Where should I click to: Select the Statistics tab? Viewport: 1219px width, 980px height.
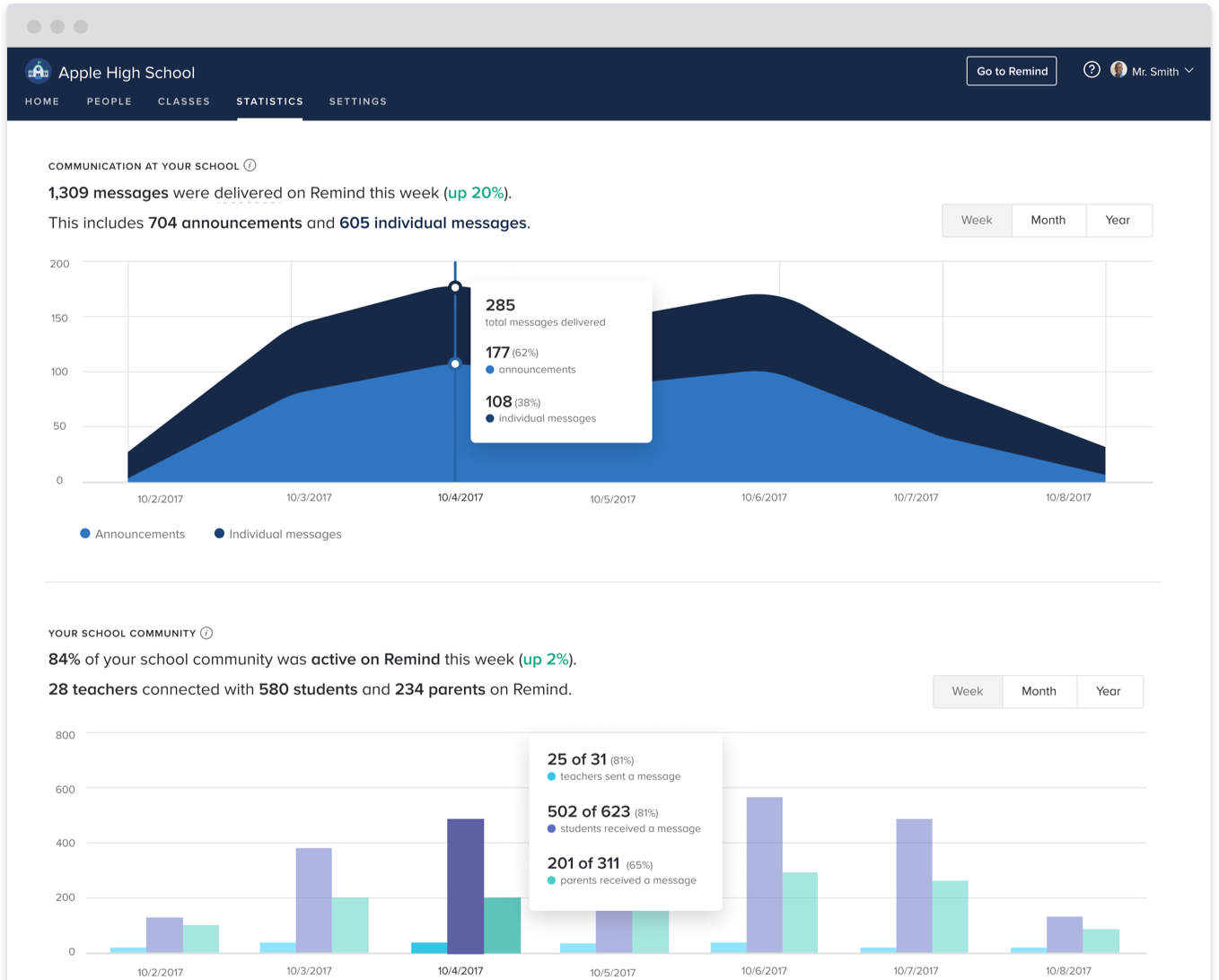(x=269, y=101)
